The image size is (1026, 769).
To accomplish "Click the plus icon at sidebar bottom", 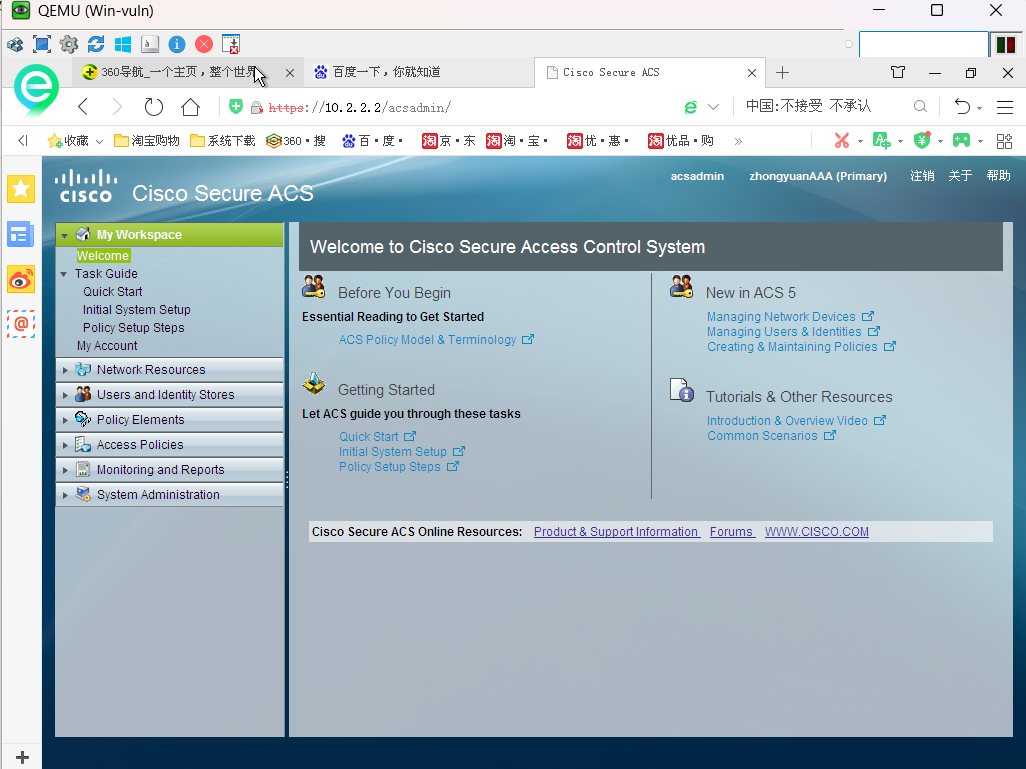I will coord(22,757).
